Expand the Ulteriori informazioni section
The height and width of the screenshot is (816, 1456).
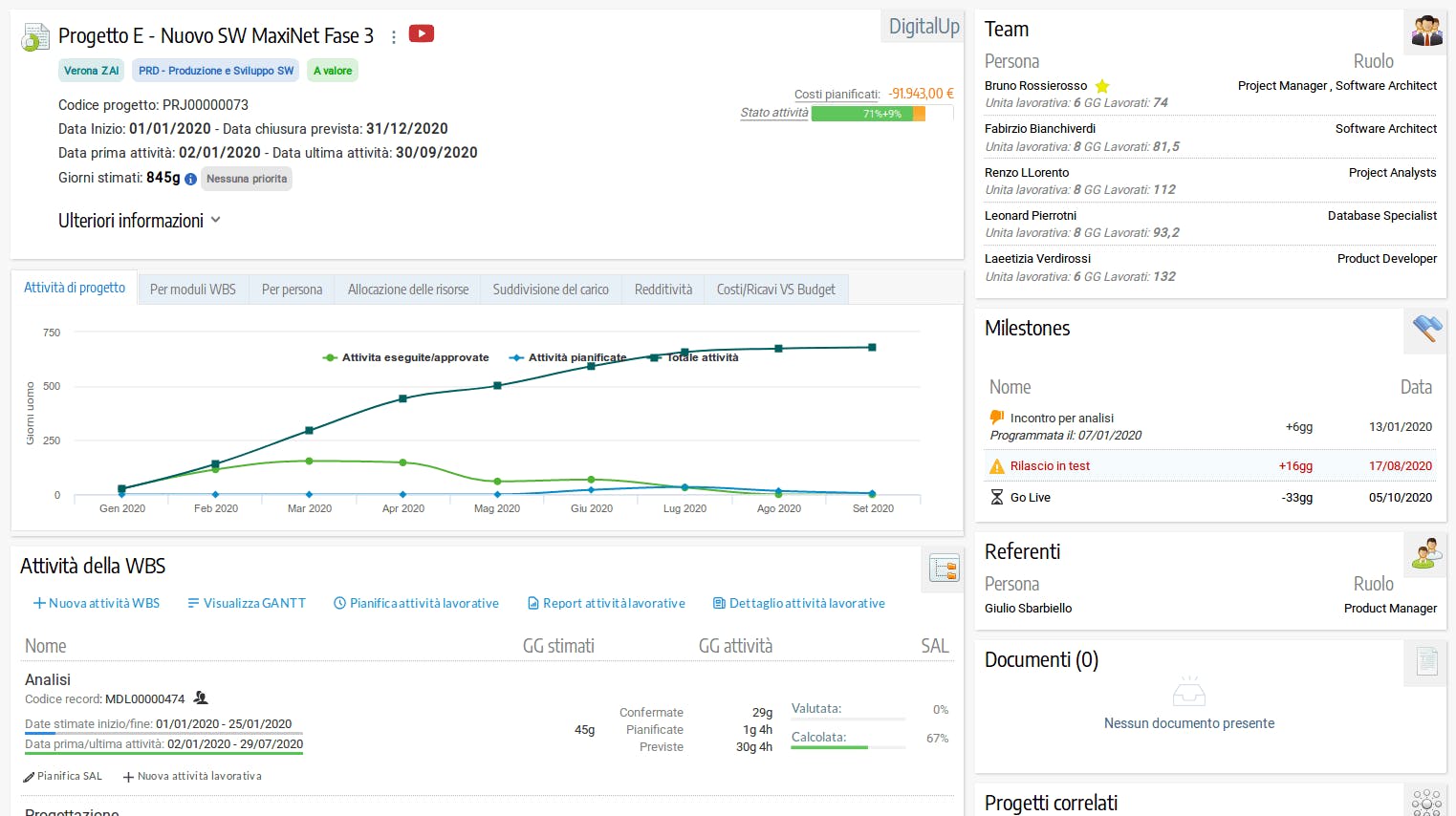pyautogui.click(x=140, y=221)
